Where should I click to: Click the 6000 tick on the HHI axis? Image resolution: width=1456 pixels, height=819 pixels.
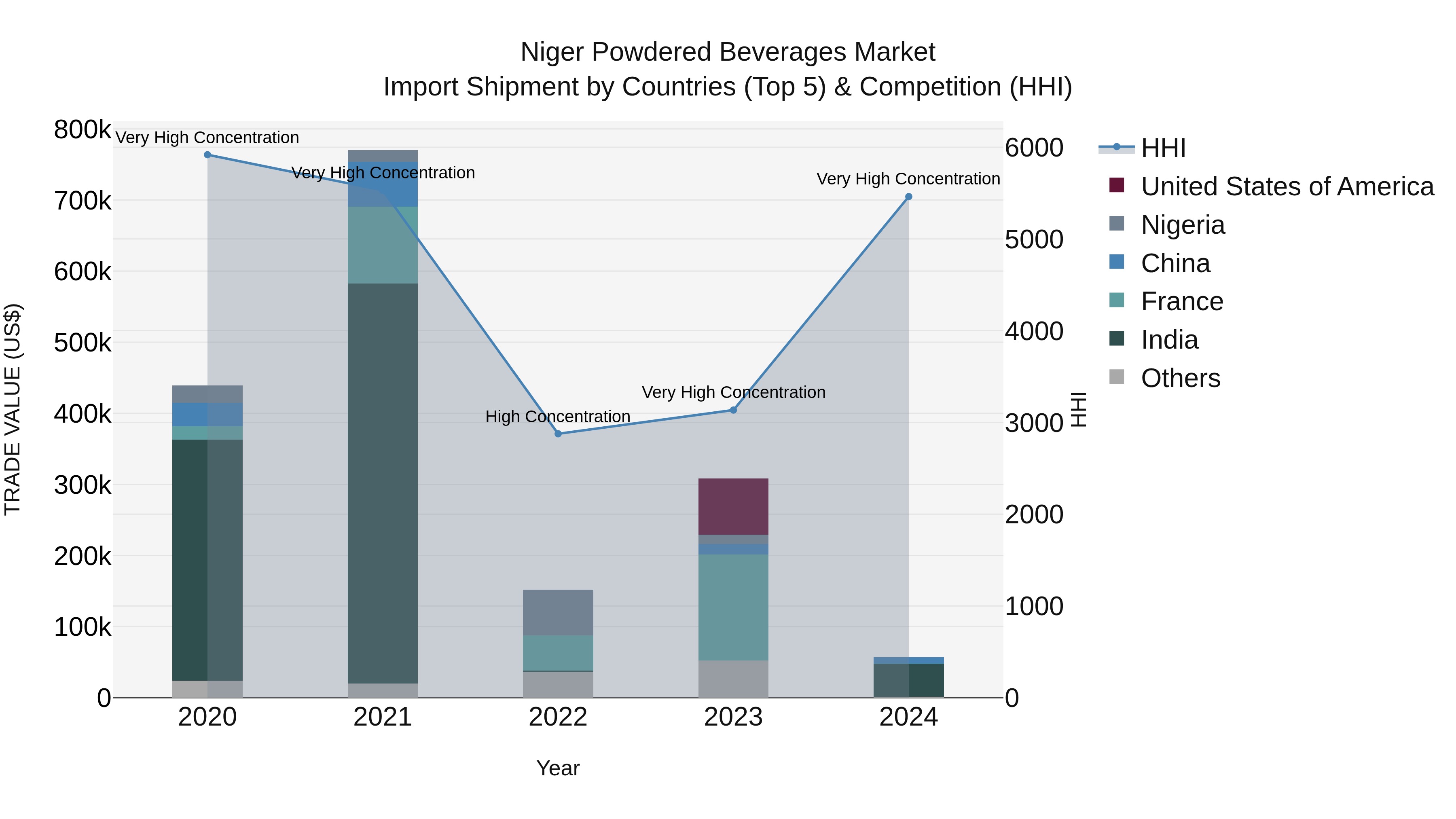click(1034, 148)
